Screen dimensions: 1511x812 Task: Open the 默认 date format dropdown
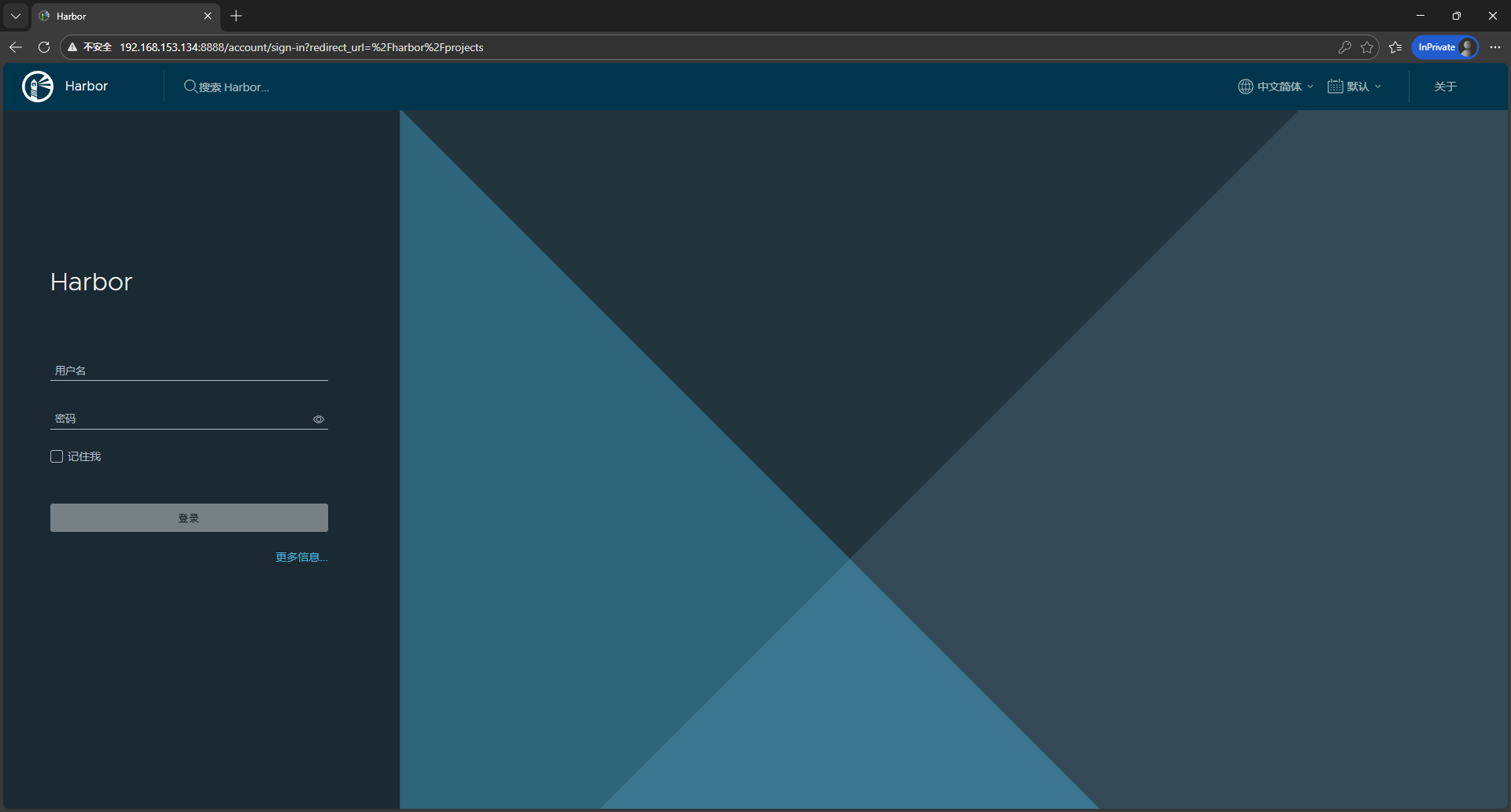pyautogui.click(x=1354, y=87)
